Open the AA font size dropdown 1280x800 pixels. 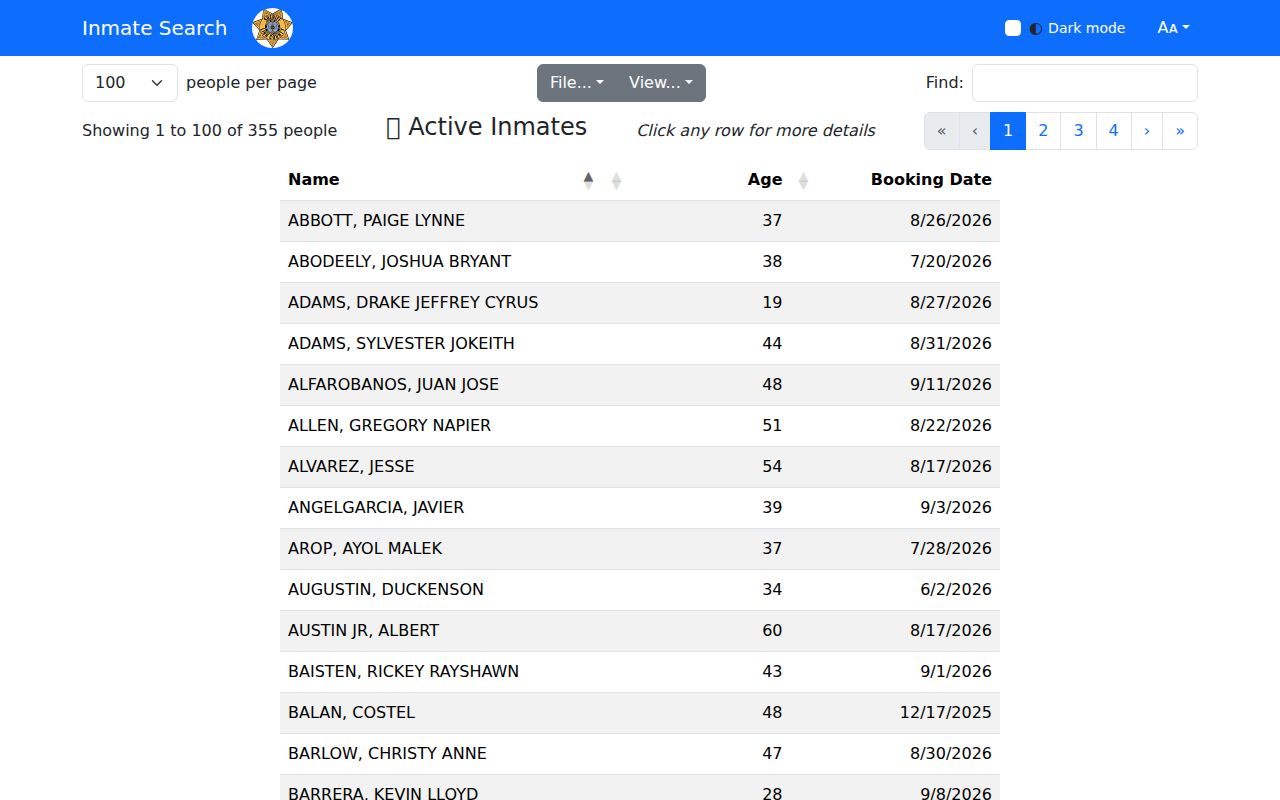1173,28
